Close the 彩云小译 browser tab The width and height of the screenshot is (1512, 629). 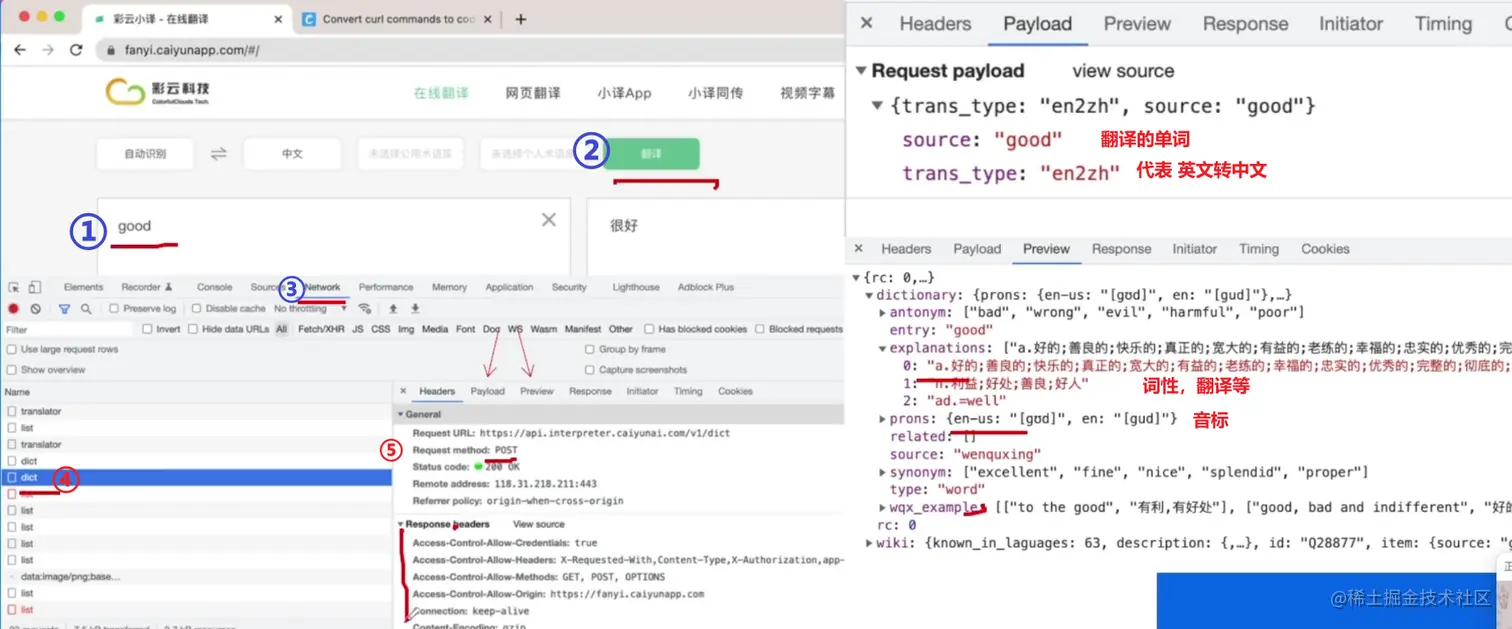point(276,19)
